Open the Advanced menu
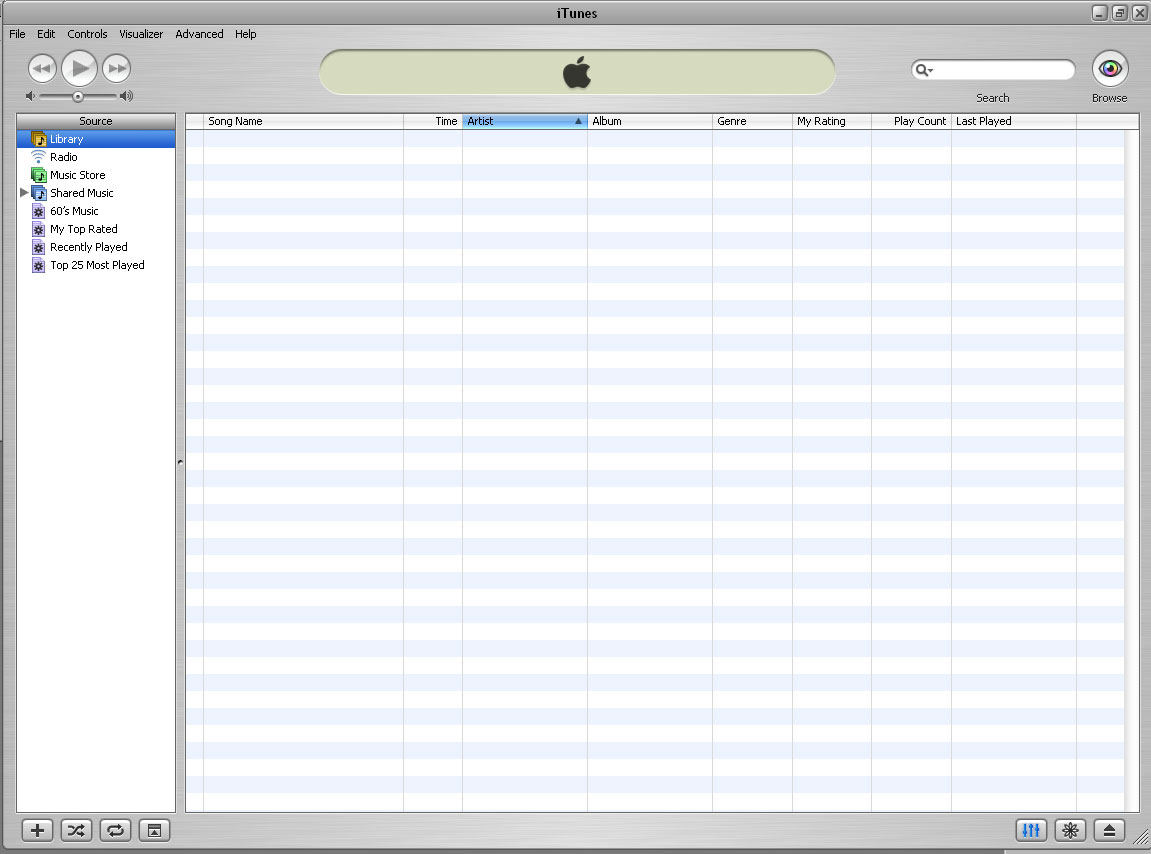The image size is (1151, 854). point(199,34)
